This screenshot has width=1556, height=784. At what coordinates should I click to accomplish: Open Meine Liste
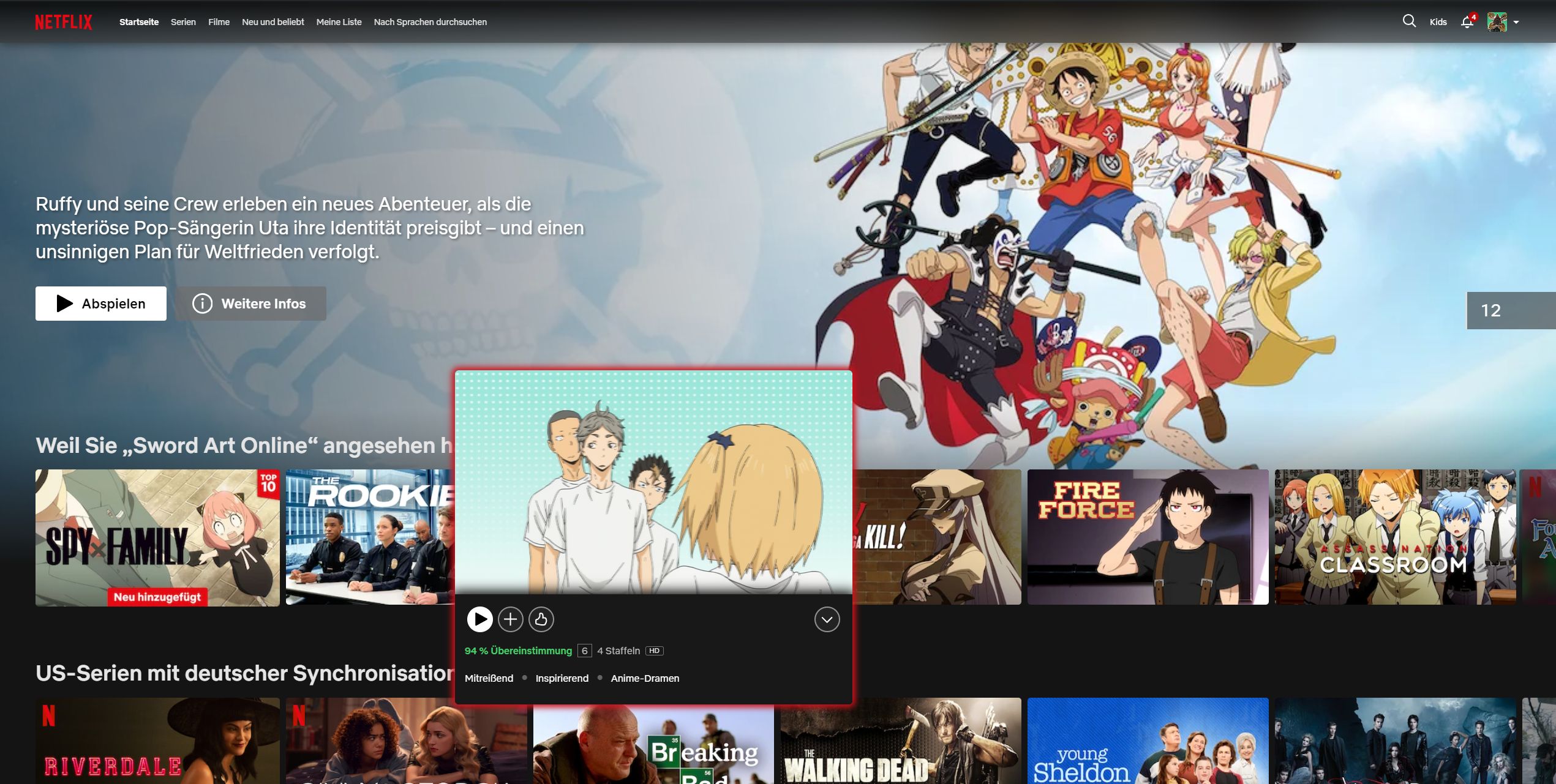(339, 22)
